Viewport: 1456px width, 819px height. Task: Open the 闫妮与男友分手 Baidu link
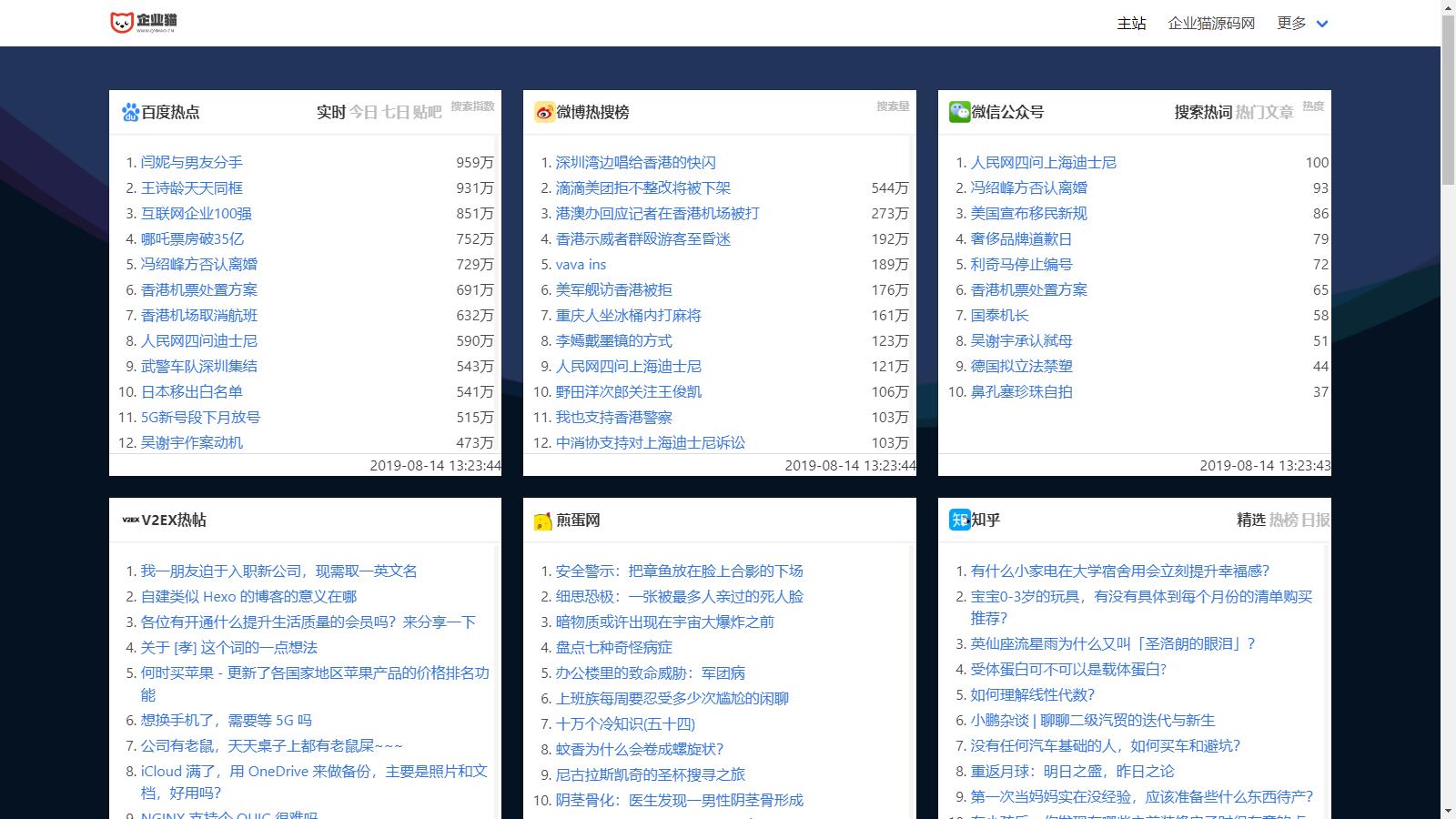pos(191,162)
